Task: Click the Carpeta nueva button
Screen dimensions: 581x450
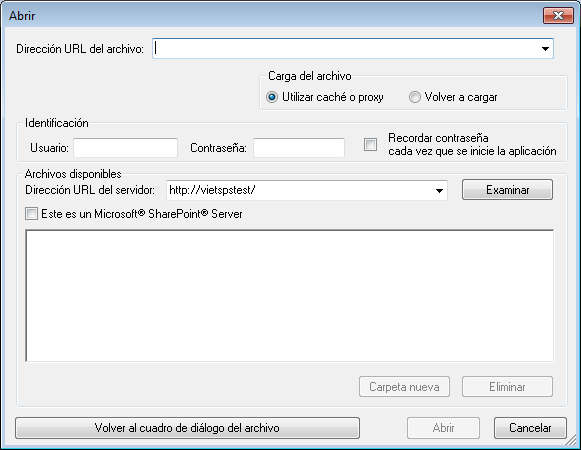Action: [404, 387]
